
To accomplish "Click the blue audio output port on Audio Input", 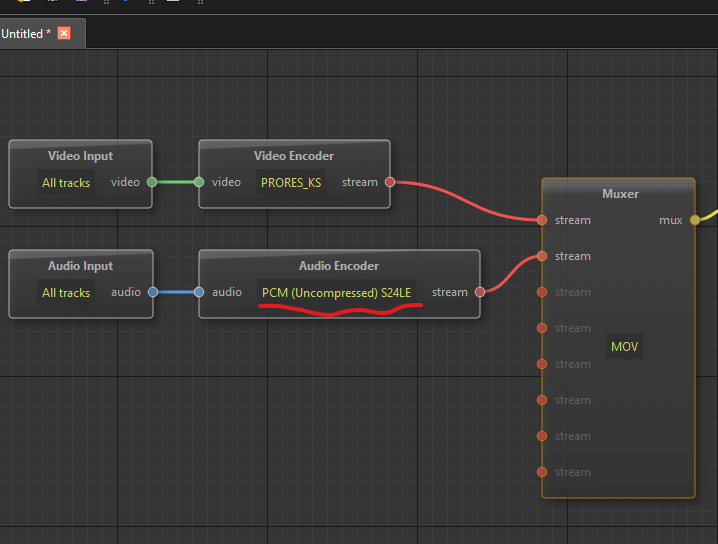I will tap(152, 292).
